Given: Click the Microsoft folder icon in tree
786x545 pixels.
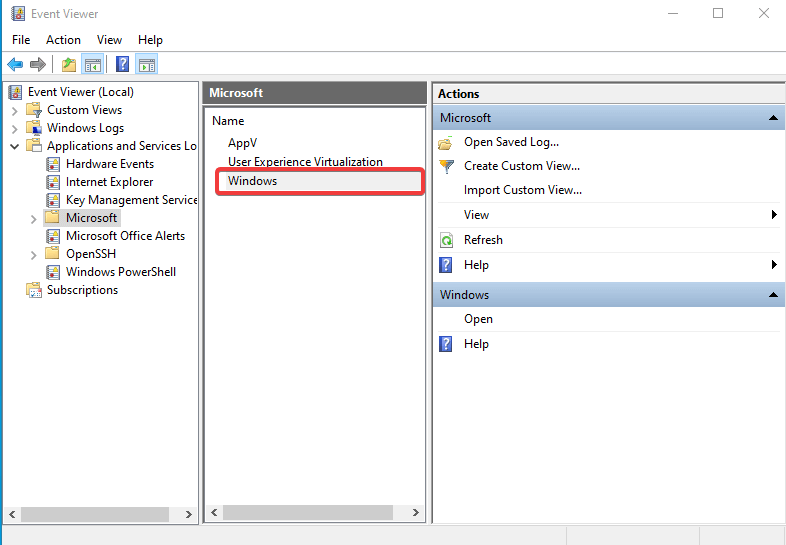Looking at the screenshot, I should 52,217.
